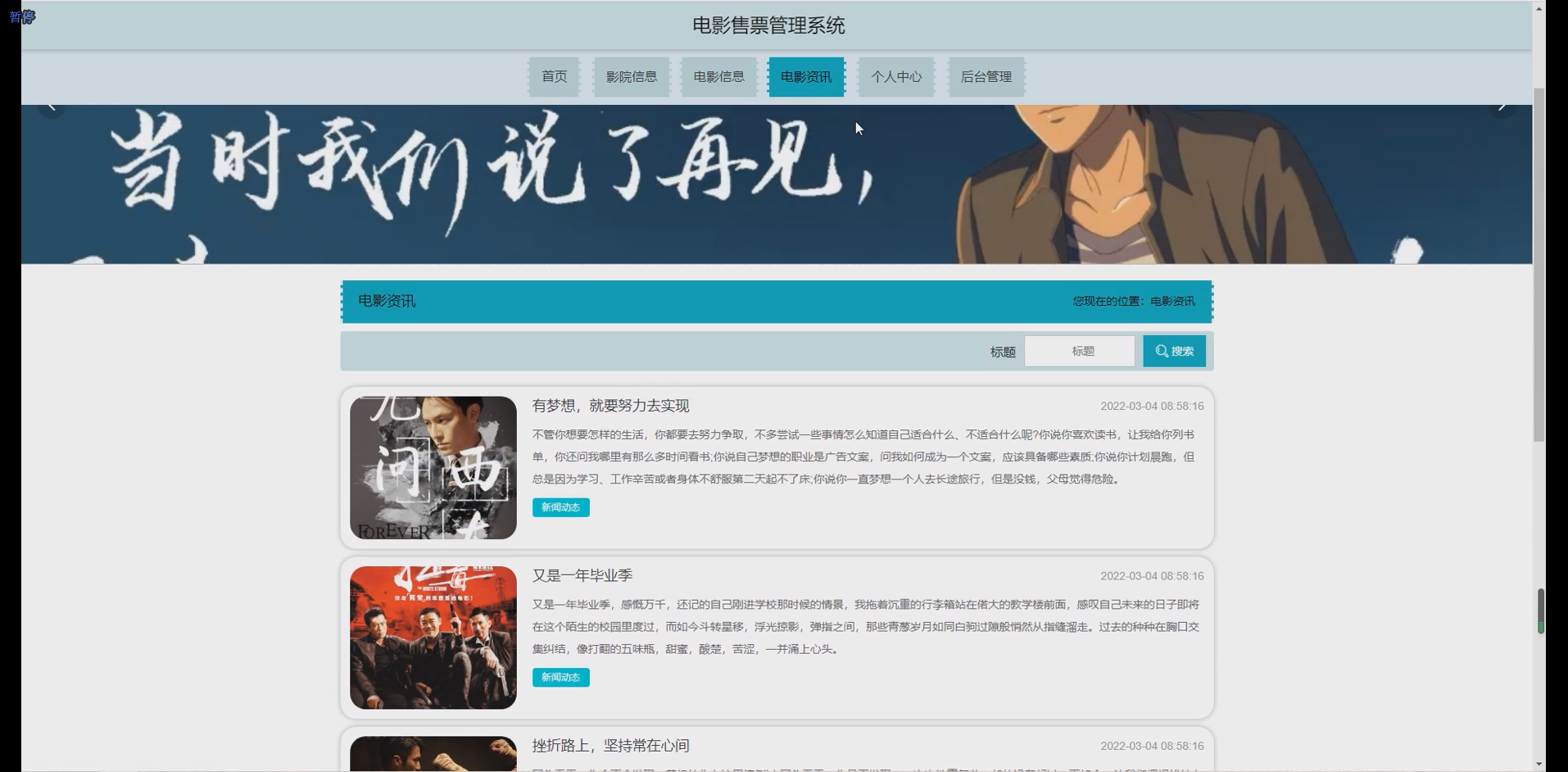Click 新闻动态 tag under 又是一年毕业季
The image size is (1568, 772).
[561, 677]
